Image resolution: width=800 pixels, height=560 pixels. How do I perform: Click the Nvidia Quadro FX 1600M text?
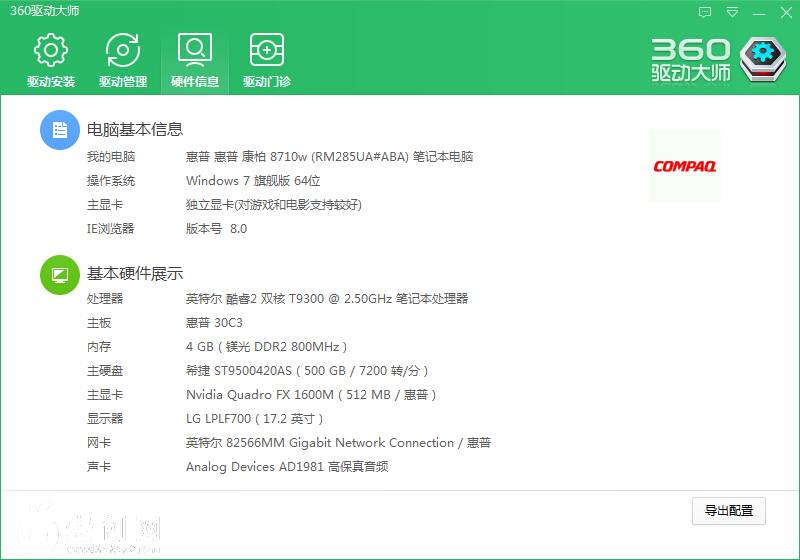[311, 395]
